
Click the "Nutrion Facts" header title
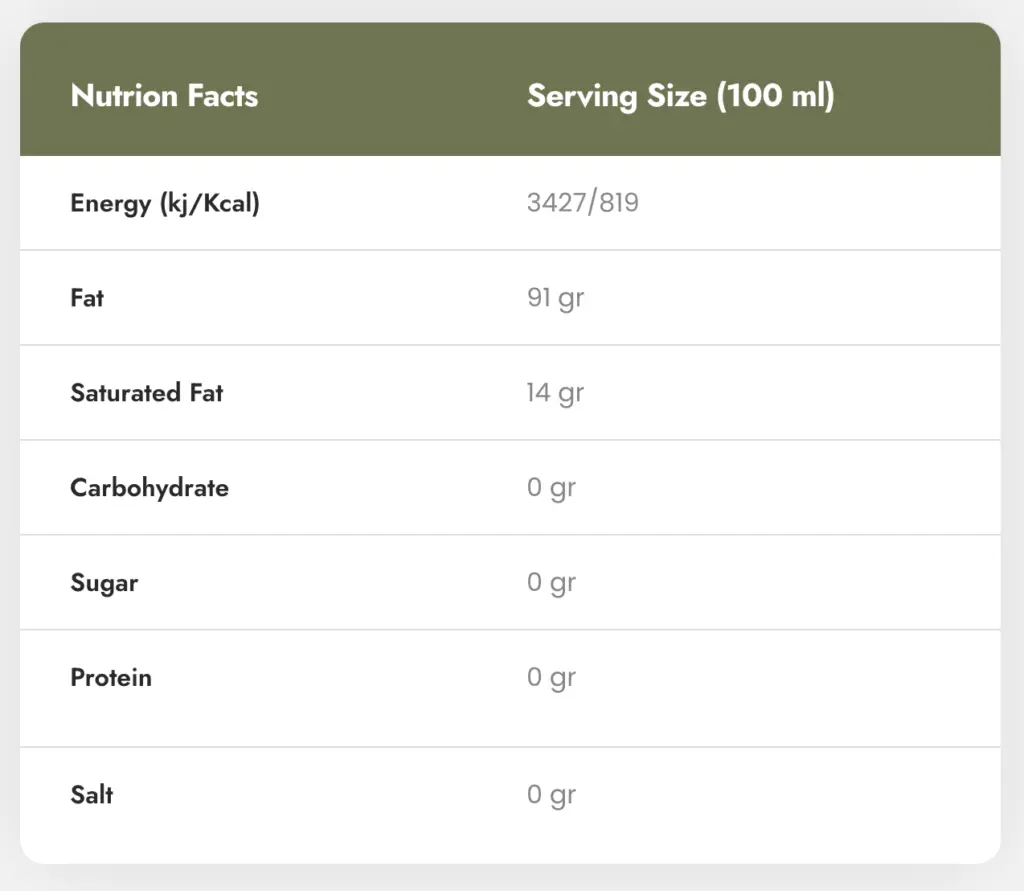[x=164, y=96]
